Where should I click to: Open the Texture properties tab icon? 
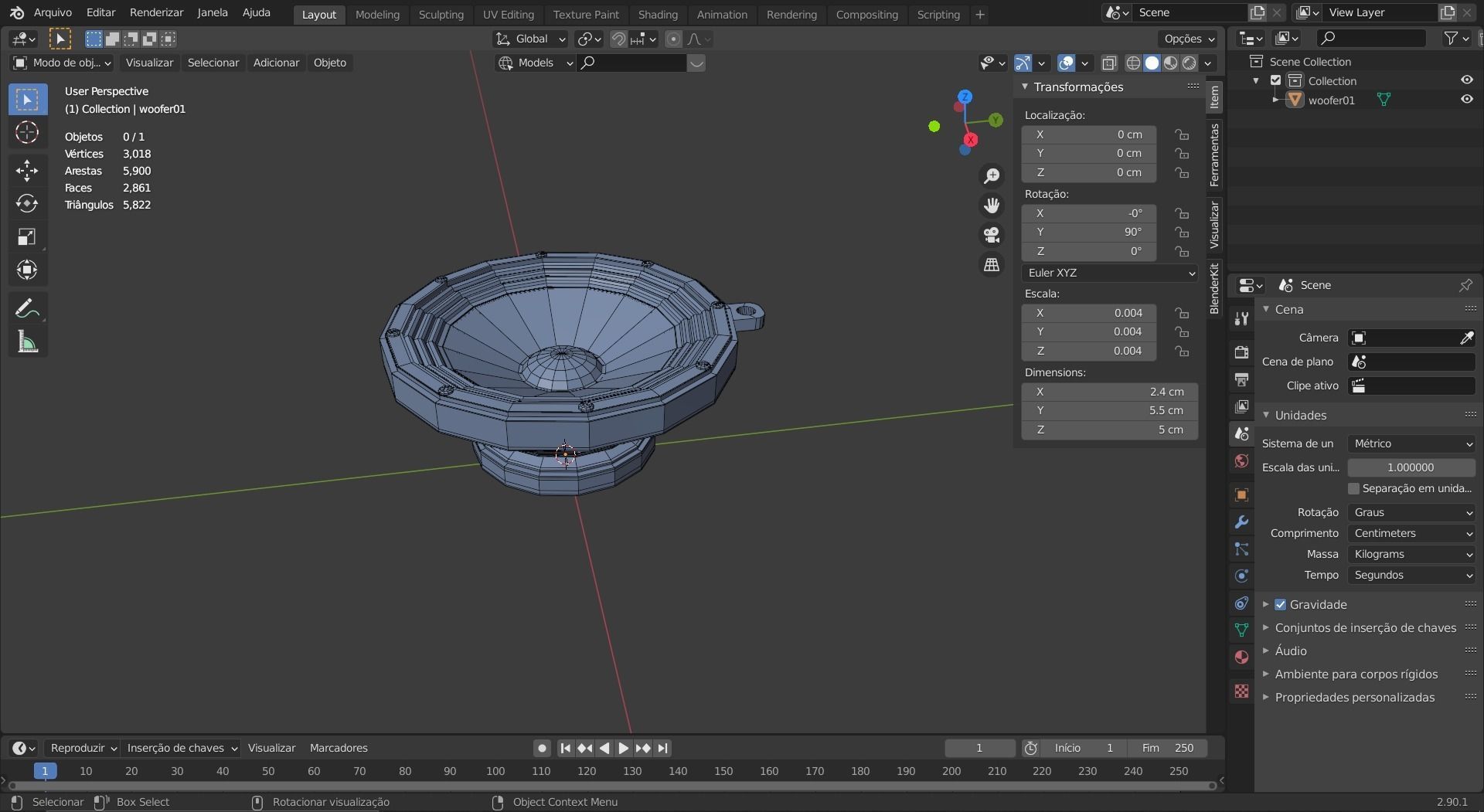pyautogui.click(x=1241, y=691)
